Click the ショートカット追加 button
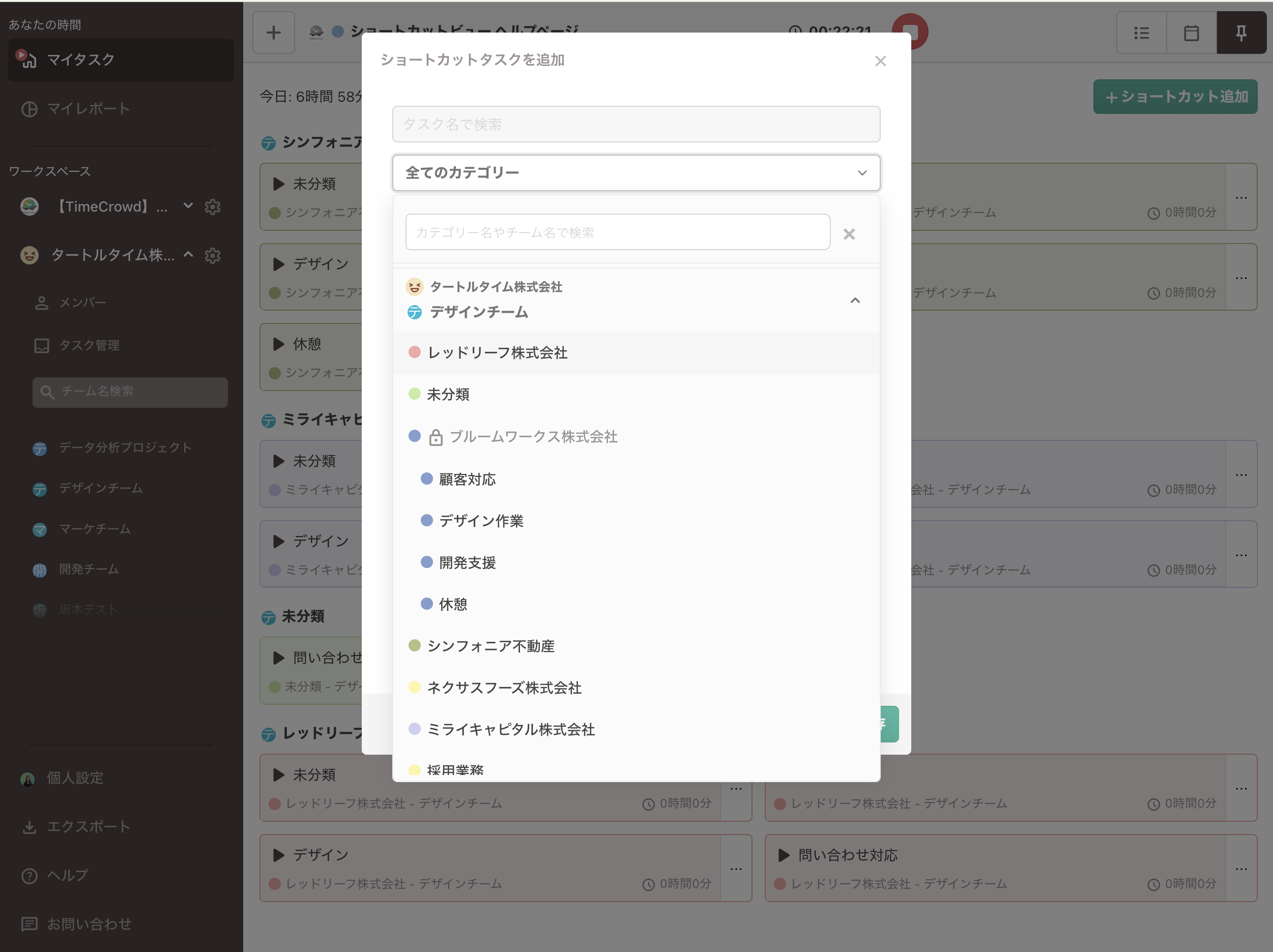The height and width of the screenshot is (952, 1273). (1175, 97)
